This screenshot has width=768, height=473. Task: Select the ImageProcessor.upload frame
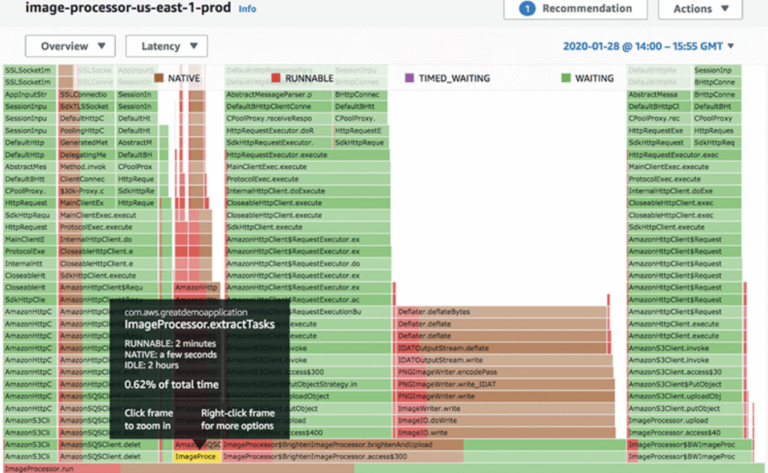click(685, 420)
